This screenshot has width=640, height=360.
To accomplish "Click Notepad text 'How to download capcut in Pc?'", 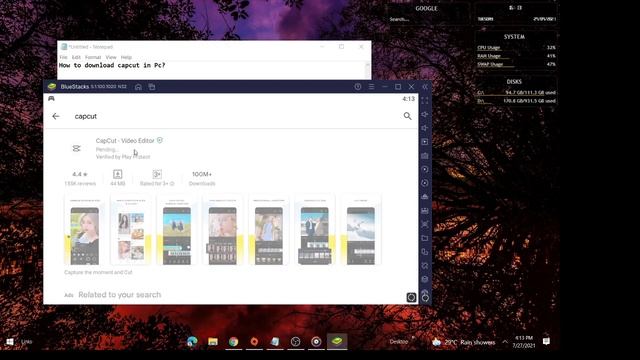I will pyautogui.click(x=112, y=65).
